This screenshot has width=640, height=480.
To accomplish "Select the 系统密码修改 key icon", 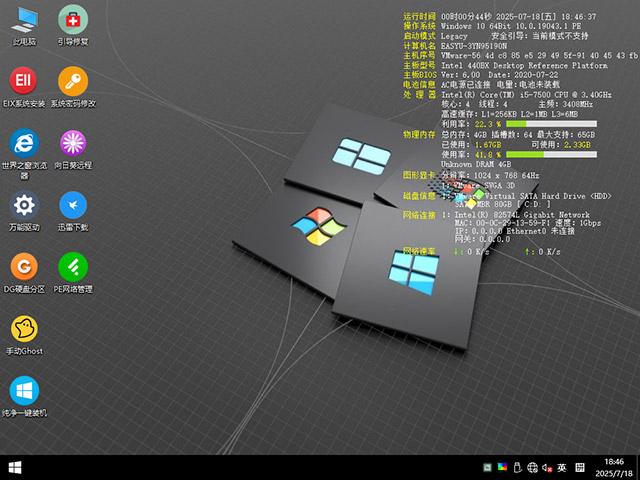I will coord(73,87).
